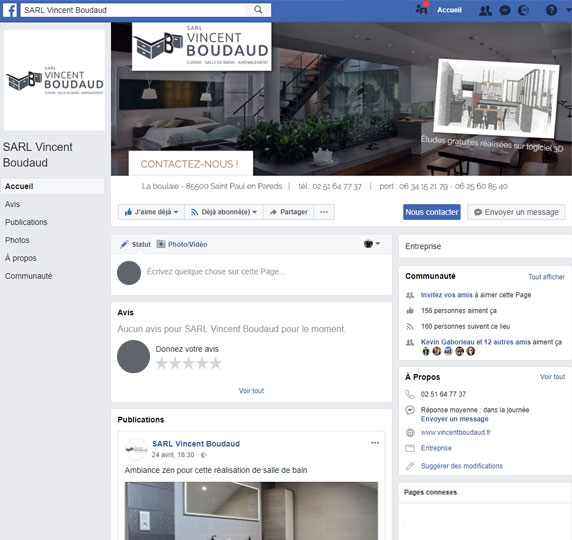Open SARL Vincent Boudaud post author link
572x540 pixels.
pyautogui.click(x=196, y=444)
